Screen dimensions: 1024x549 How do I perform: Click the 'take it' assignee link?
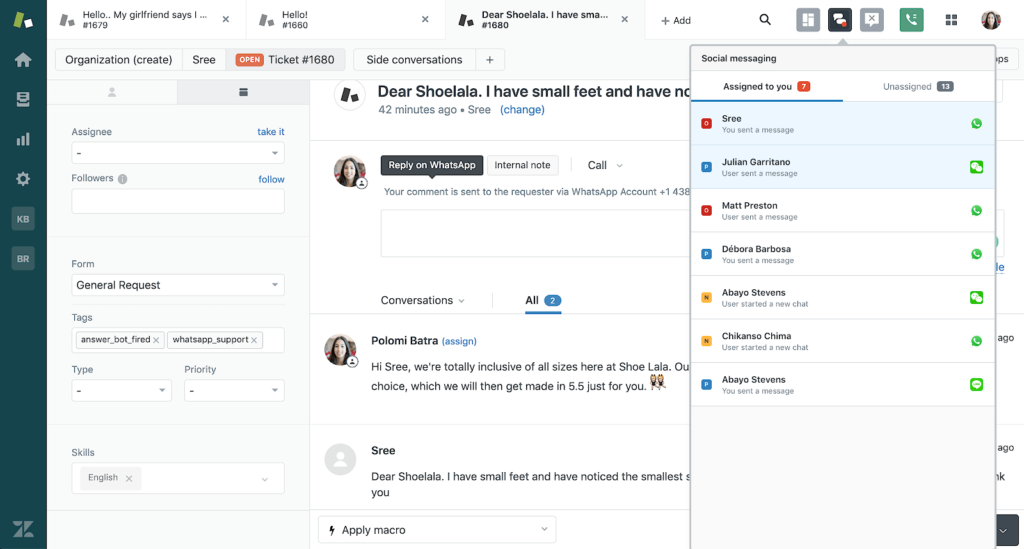coord(270,132)
